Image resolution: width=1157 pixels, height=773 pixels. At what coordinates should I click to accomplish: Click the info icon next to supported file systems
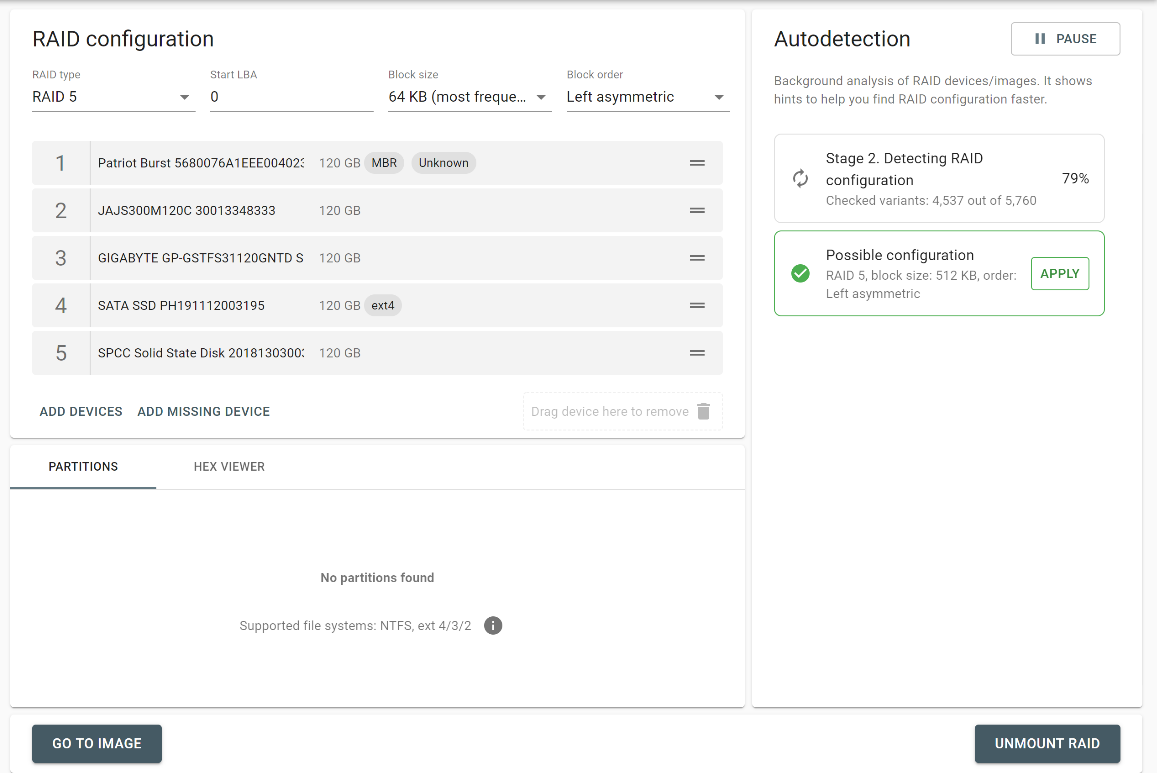[x=493, y=625]
